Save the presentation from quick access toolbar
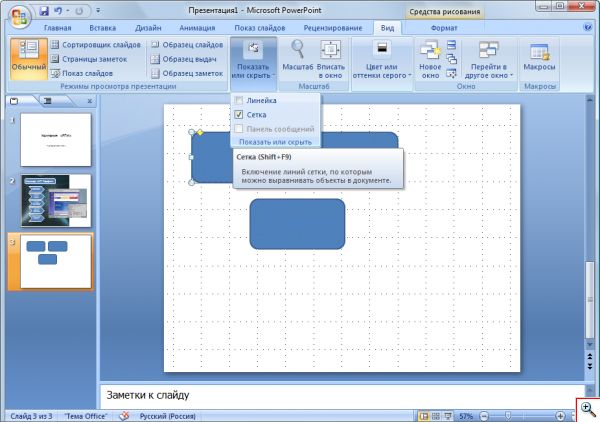 (44, 11)
